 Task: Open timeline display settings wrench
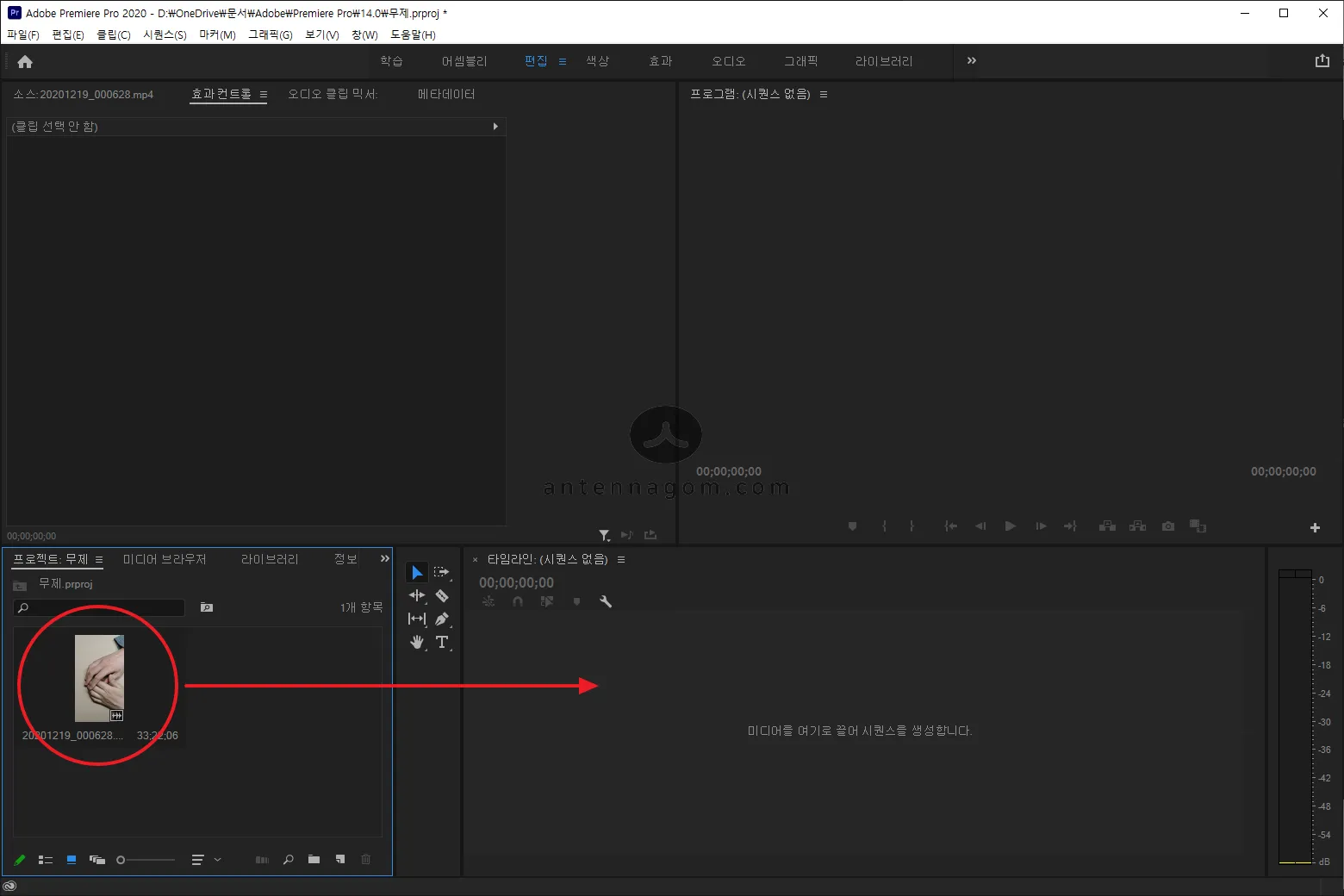click(606, 601)
